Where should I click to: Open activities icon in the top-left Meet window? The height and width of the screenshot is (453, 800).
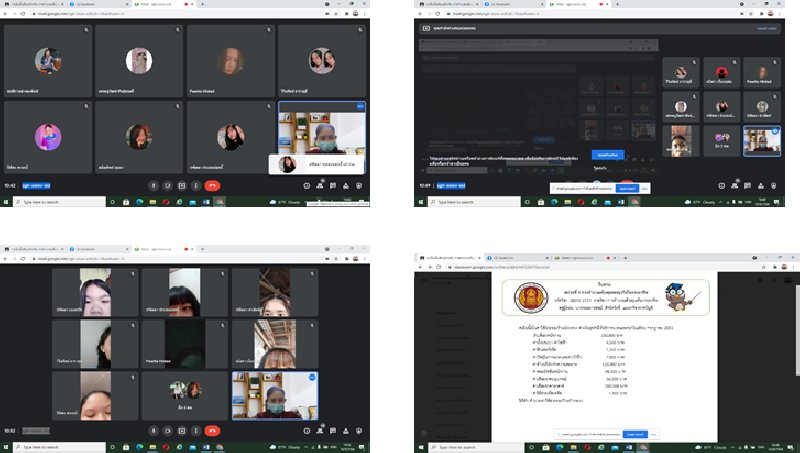tap(346, 185)
